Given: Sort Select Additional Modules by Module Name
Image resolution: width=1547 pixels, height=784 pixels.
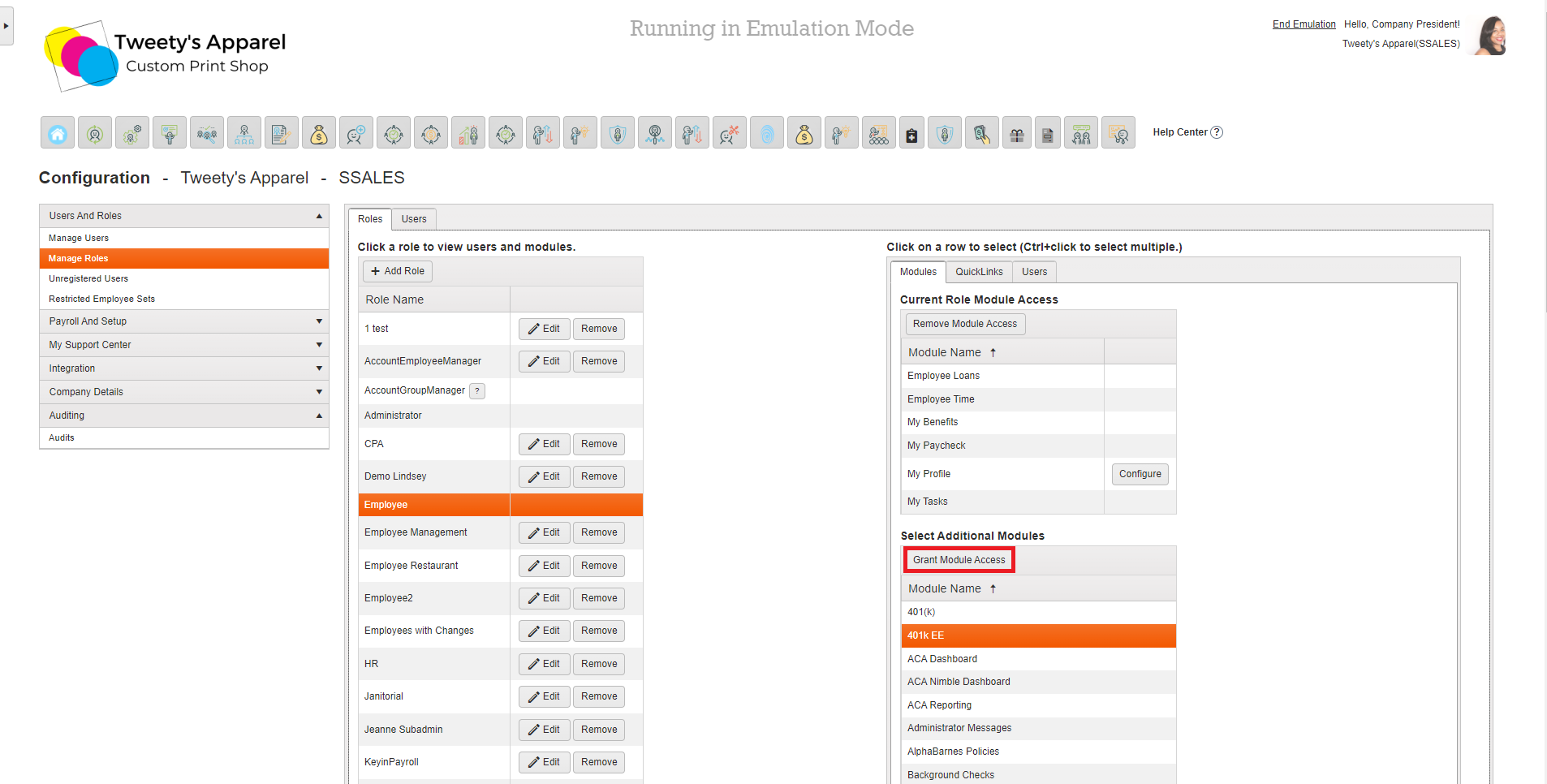Looking at the screenshot, I should pos(1038,588).
